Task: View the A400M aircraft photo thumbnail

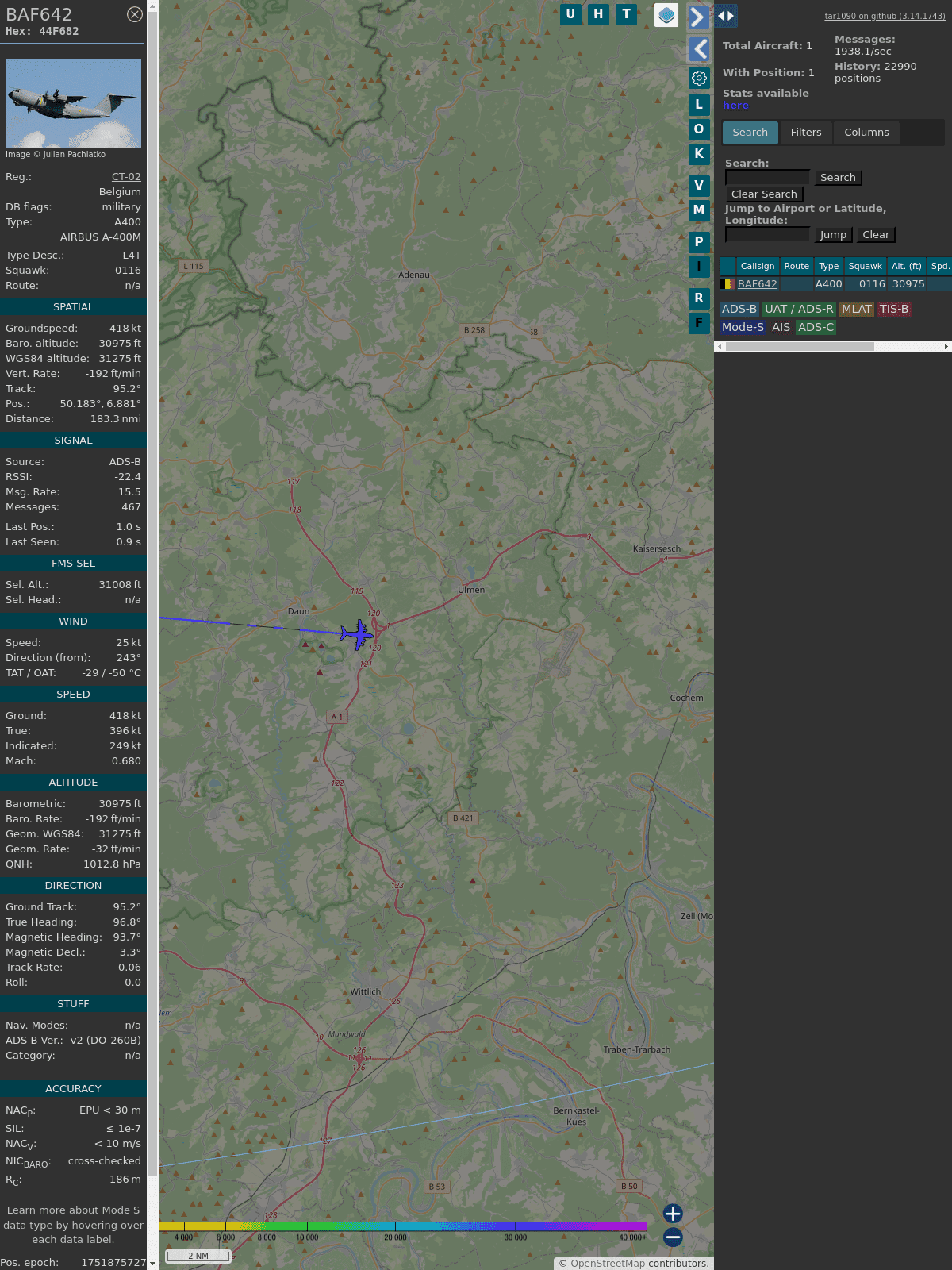Action: [x=73, y=103]
